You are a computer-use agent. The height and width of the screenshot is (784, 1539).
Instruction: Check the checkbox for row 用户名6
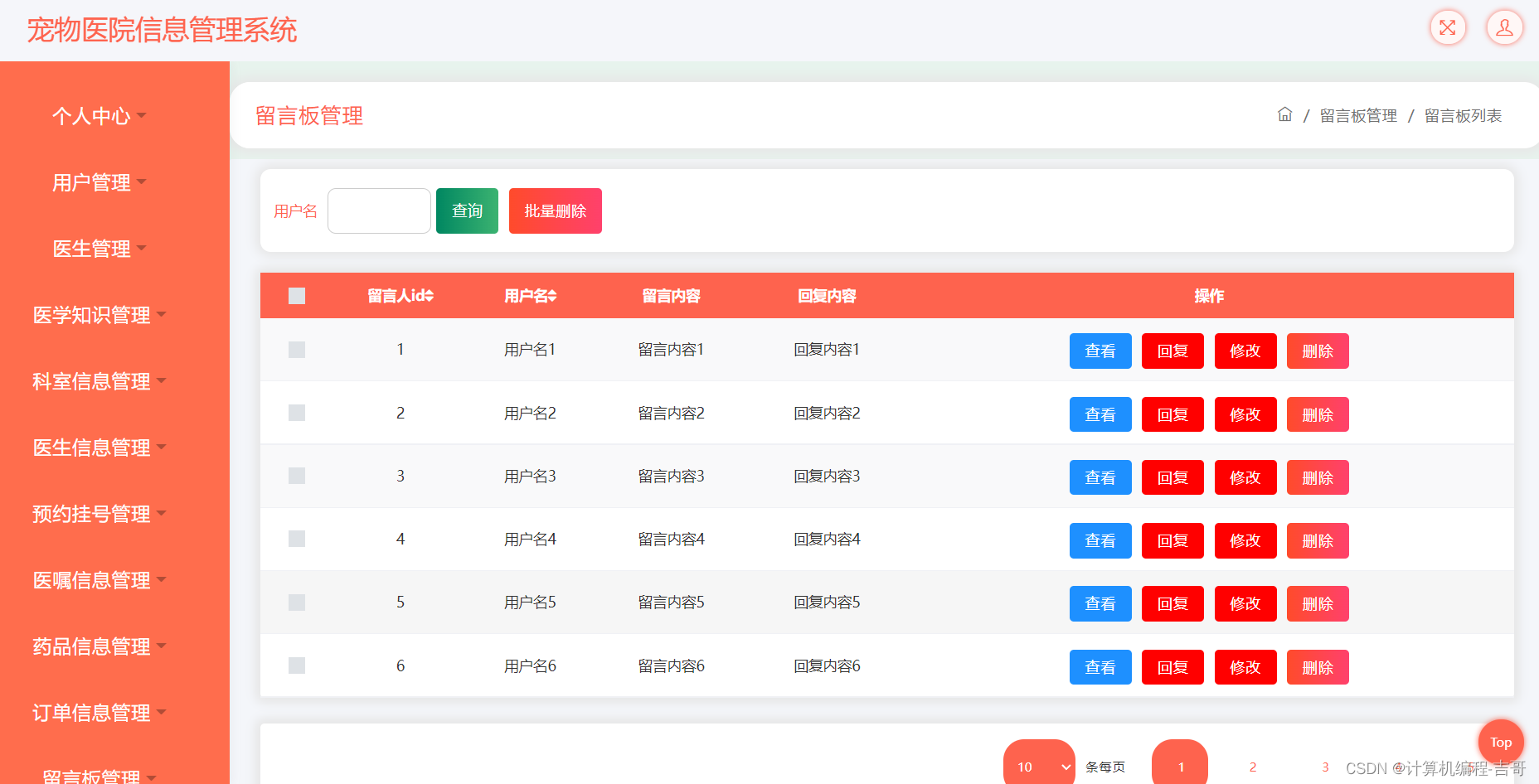297,665
